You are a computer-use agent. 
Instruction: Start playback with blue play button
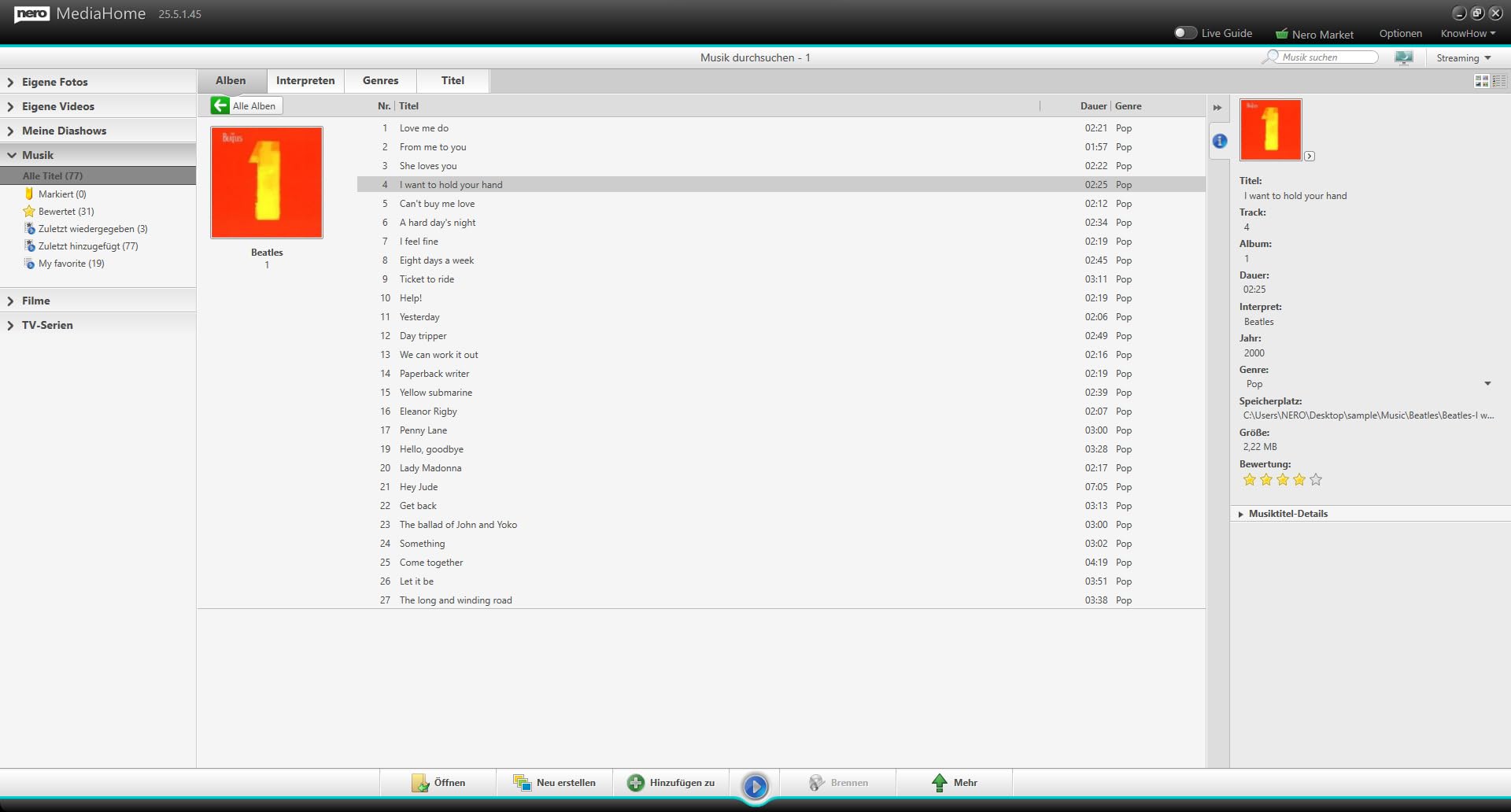tap(755, 785)
